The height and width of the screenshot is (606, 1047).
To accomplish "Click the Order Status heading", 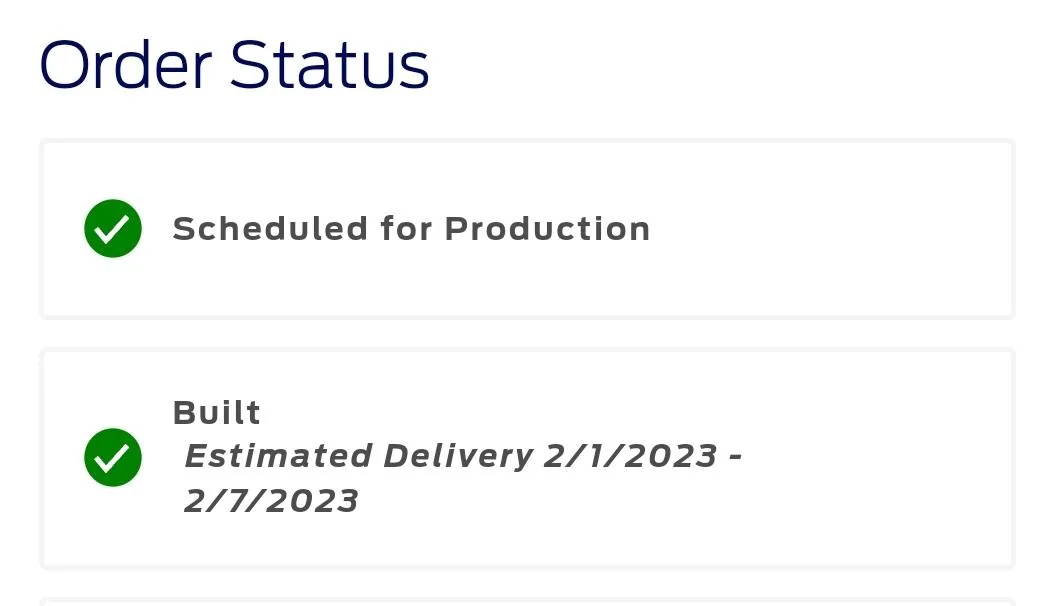I will click(x=234, y=66).
